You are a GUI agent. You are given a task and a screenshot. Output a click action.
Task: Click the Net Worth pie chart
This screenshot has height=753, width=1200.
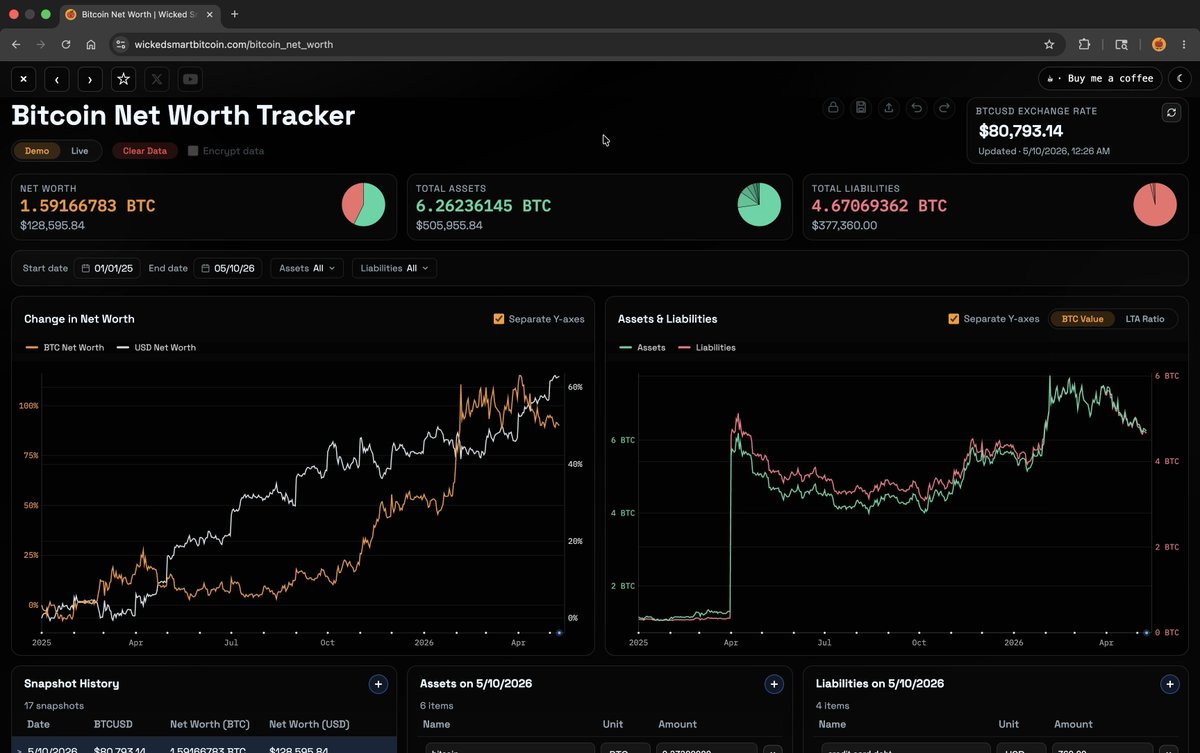364,204
